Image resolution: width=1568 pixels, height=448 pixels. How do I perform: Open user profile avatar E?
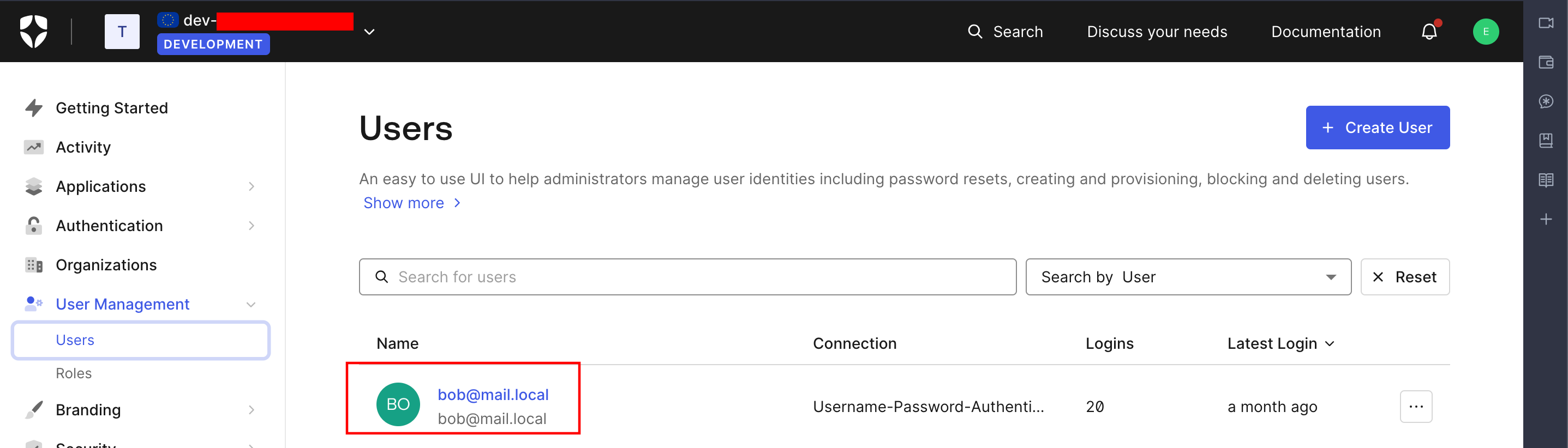pyautogui.click(x=1485, y=32)
